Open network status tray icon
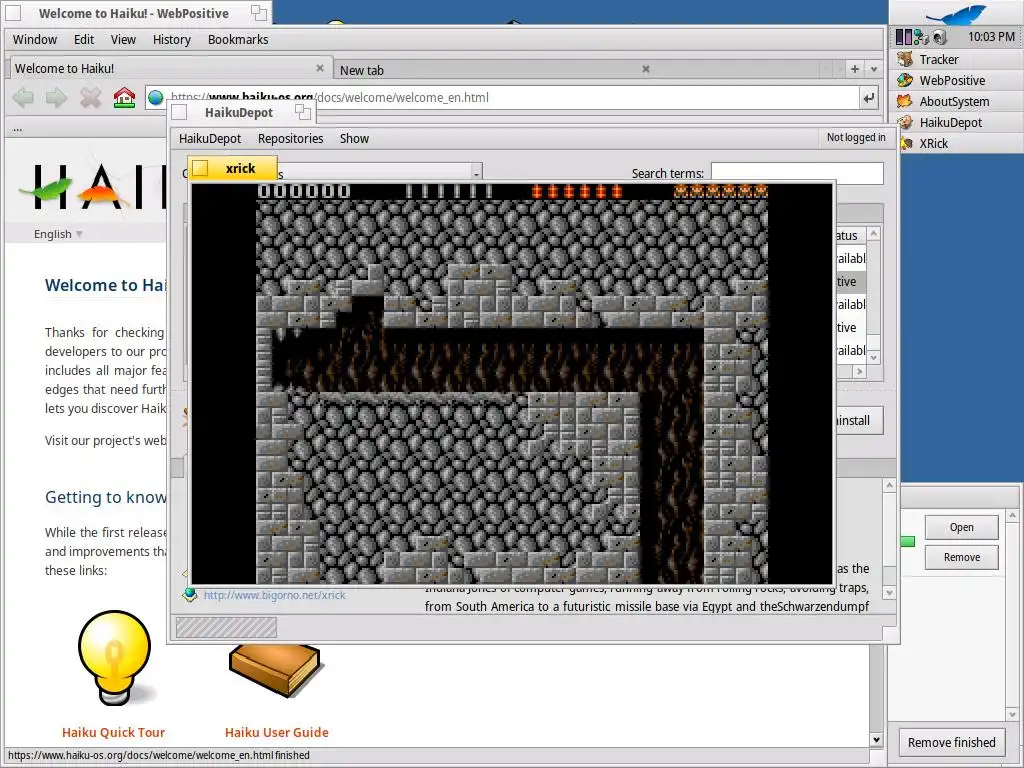1024x768 pixels. coord(921,37)
